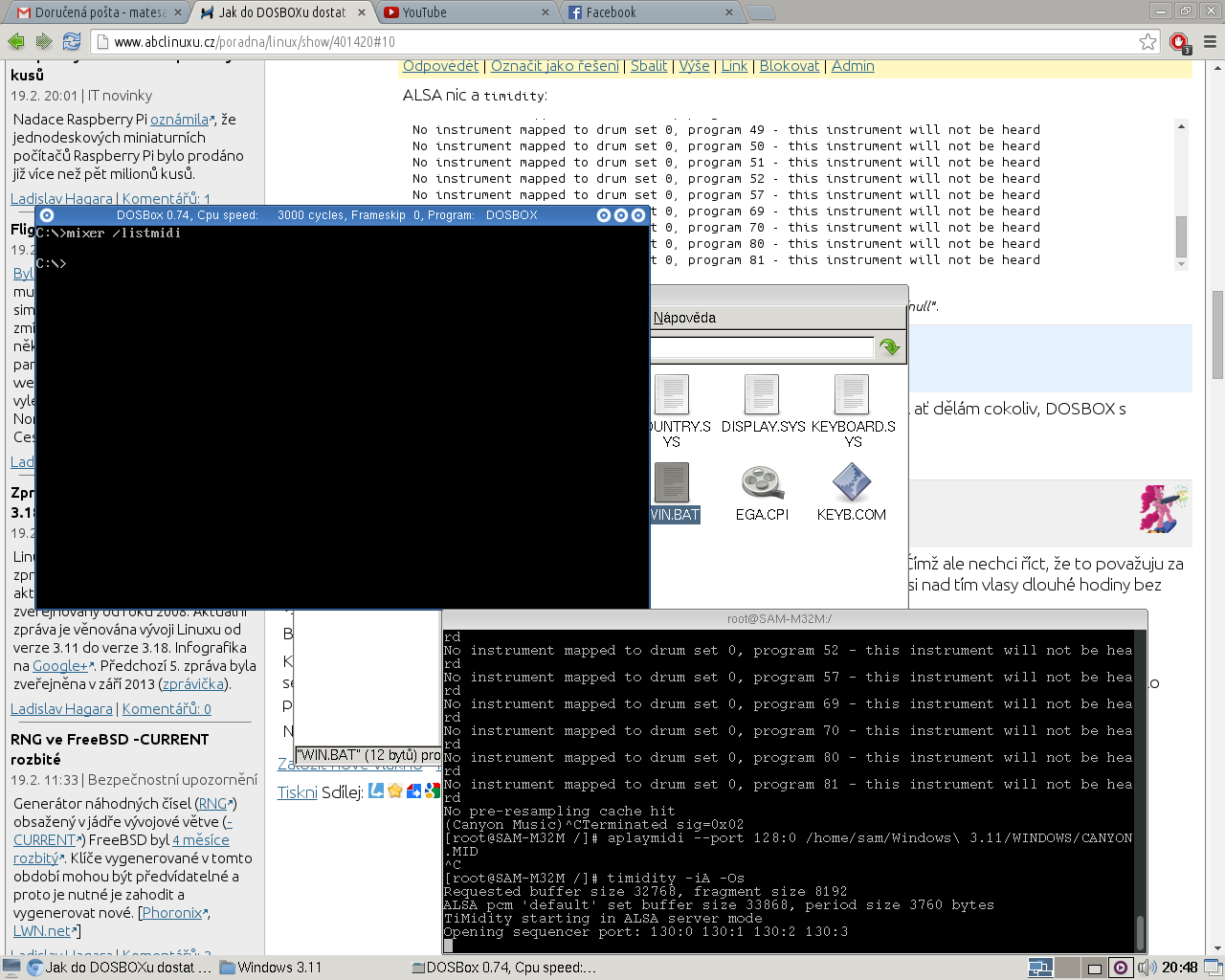Screen dimensions: 1225x980
Task: Reload the abclinuxu page
Action: tap(71, 41)
